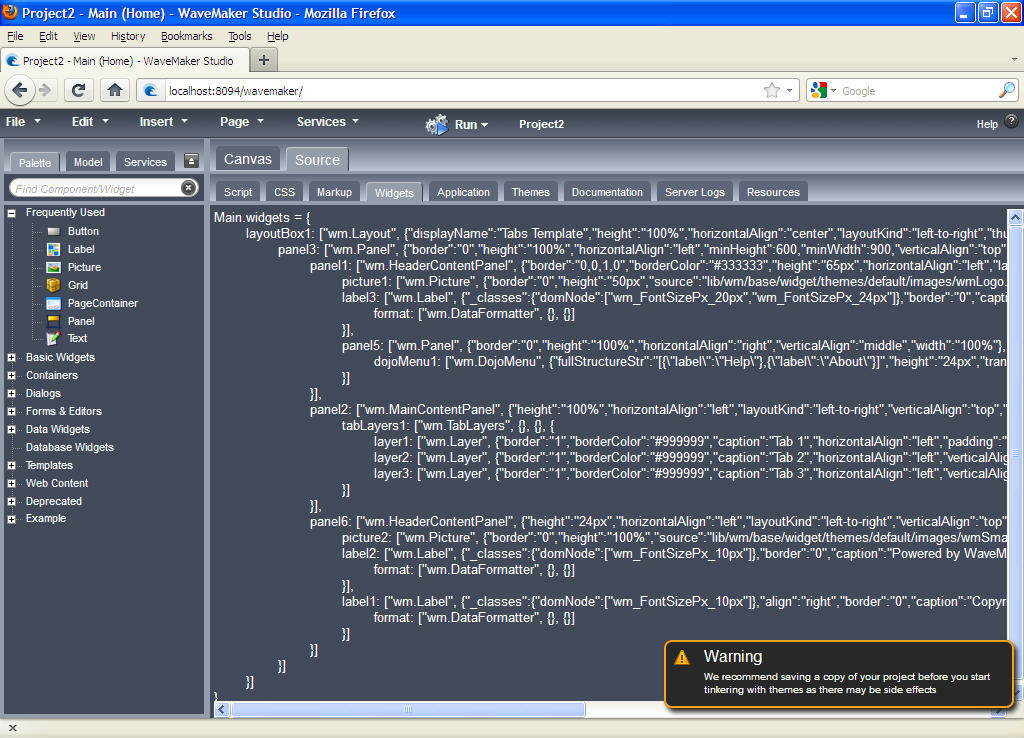Click the Find Component/Widget input
Viewport: 1024px width, 738px height.
pyautogui.click(x=97, y=188)
